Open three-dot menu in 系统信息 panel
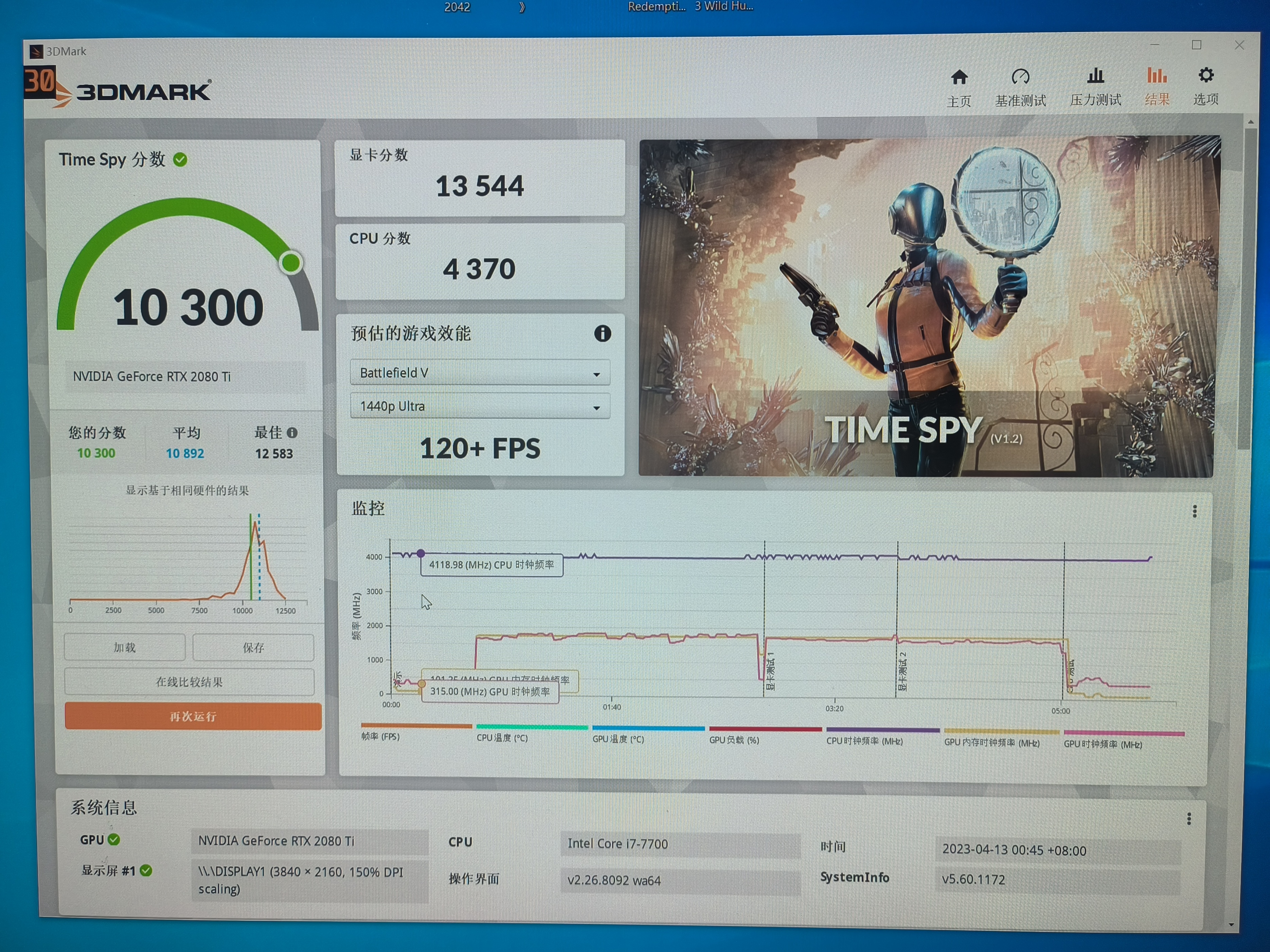This screenshot has width=1270, height=952. (x=1188, y=819)
